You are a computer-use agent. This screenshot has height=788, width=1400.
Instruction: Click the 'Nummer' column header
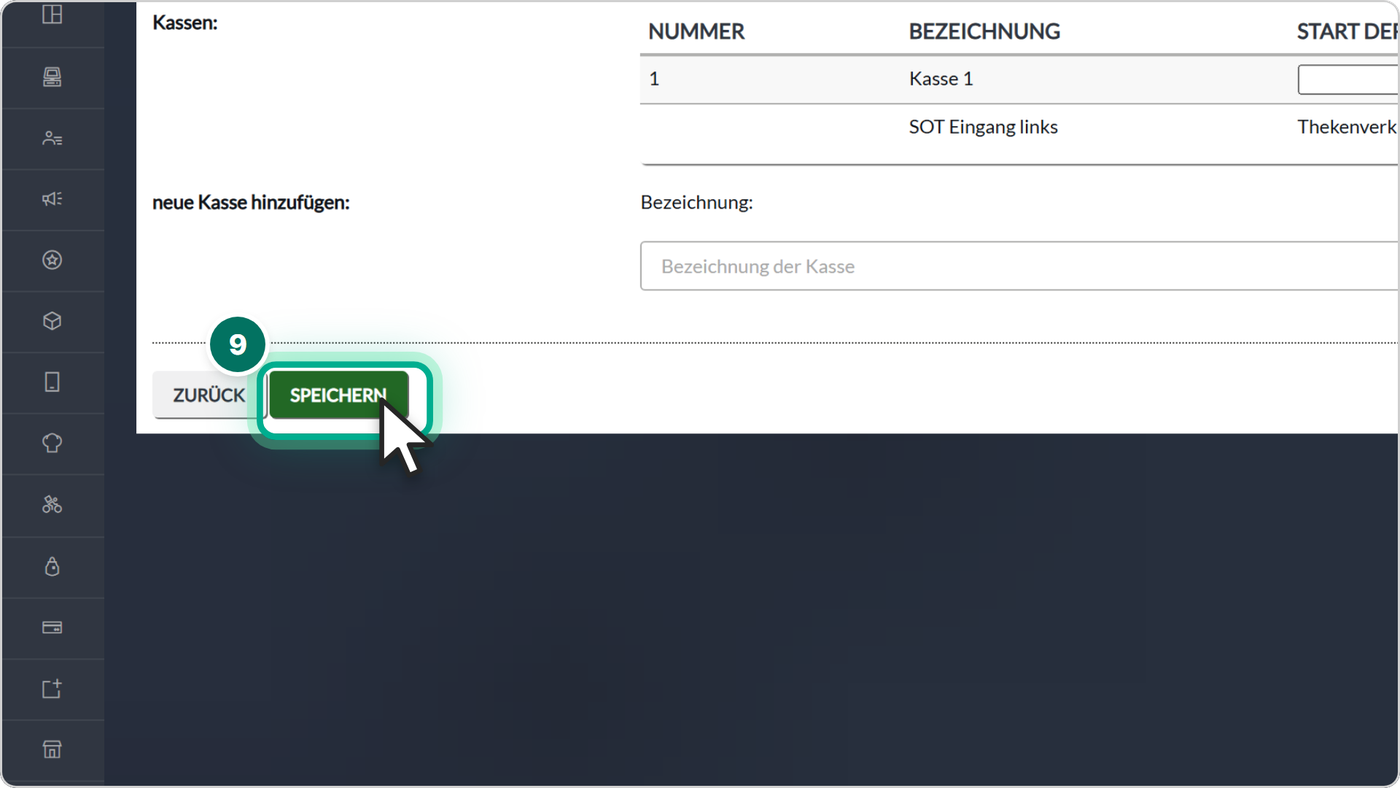pyautogui.click(x=697, y=32)
